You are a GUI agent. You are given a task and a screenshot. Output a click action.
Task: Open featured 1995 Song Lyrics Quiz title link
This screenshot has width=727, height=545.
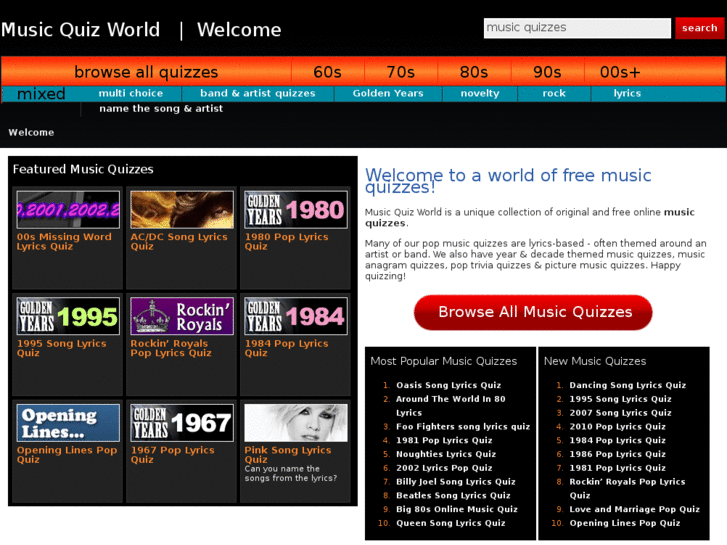coord(62,348)
